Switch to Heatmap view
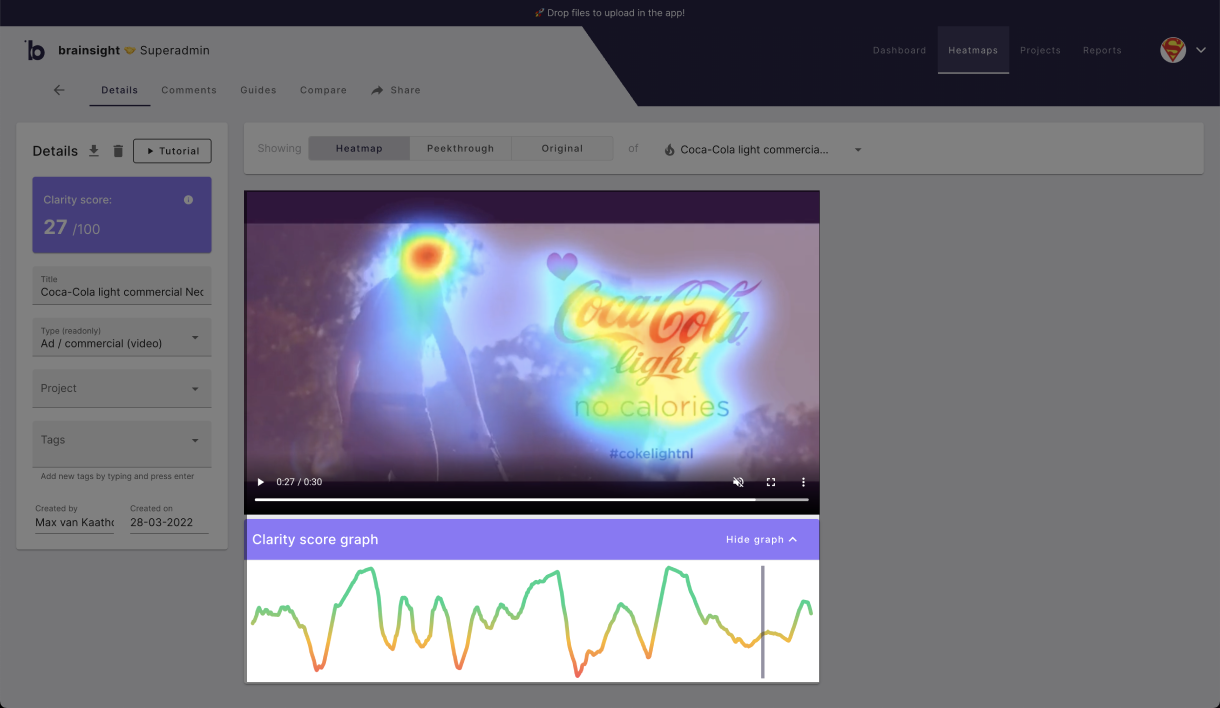Screen dimensions: 1220x708 point(359,149)
